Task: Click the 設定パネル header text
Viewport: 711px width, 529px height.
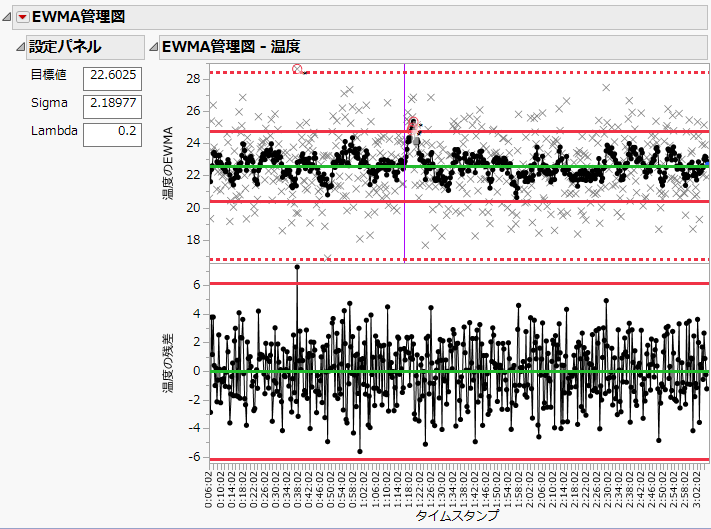Action: (x=65, y=47)
